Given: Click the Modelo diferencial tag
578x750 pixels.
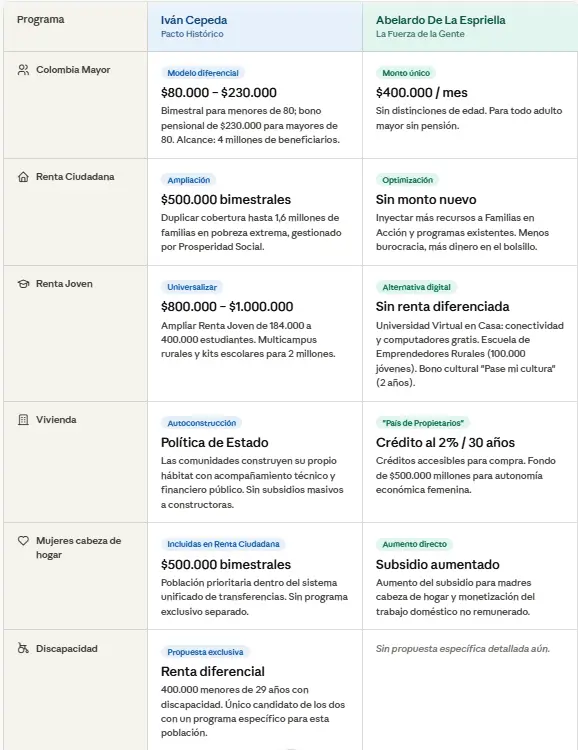Looking at the screenshot, I should (203, 73).
